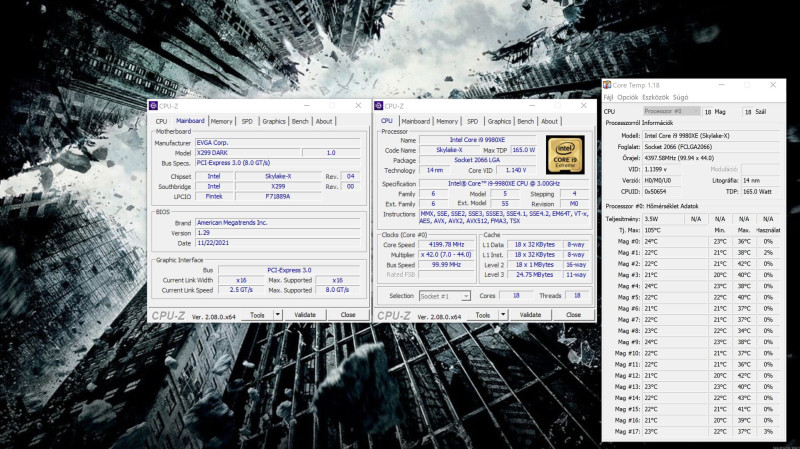Open CPU tab in the Mainboard CPU-Z window

161,121
